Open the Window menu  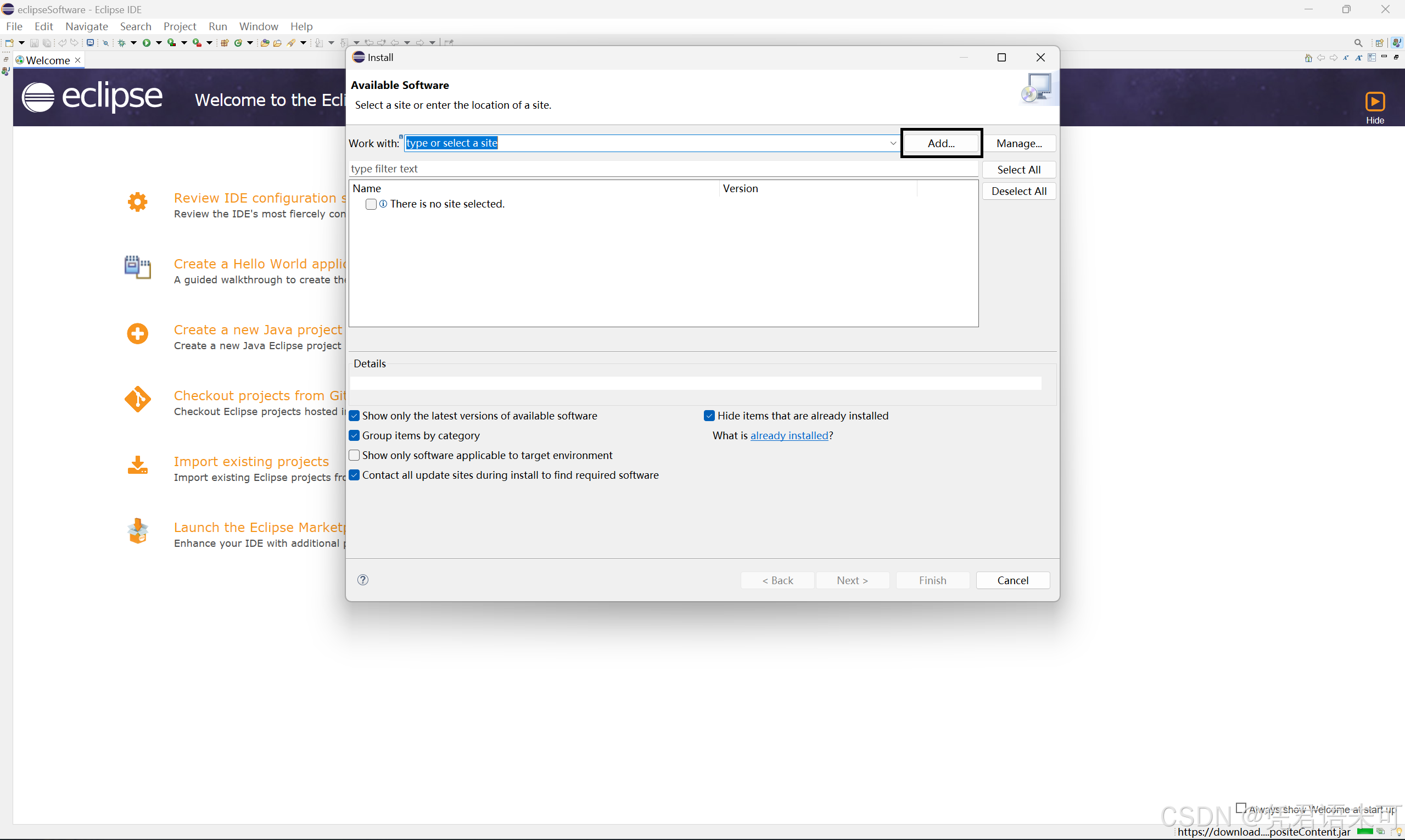coord(259,26)
